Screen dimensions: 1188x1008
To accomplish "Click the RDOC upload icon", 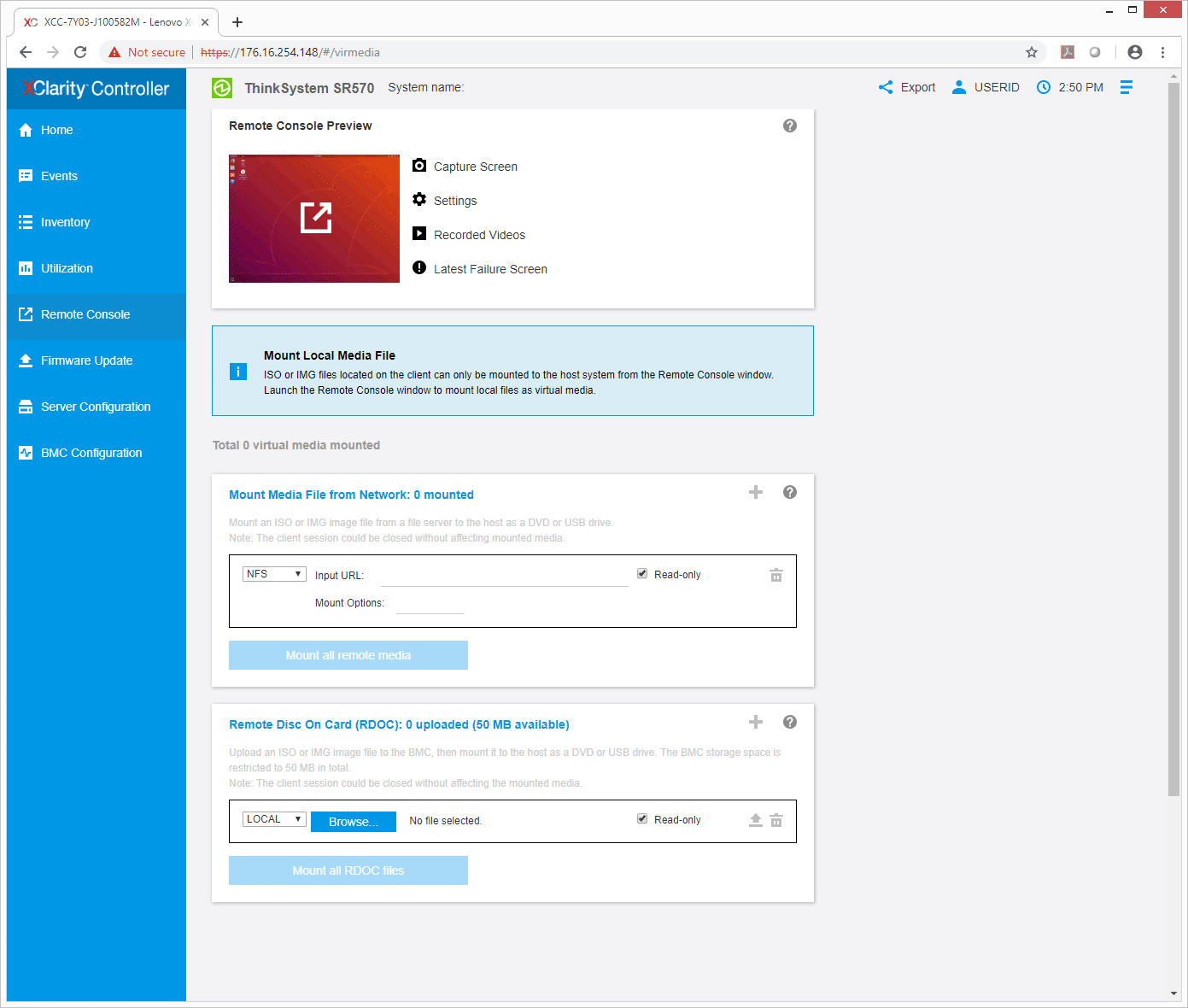I will 756,820.
